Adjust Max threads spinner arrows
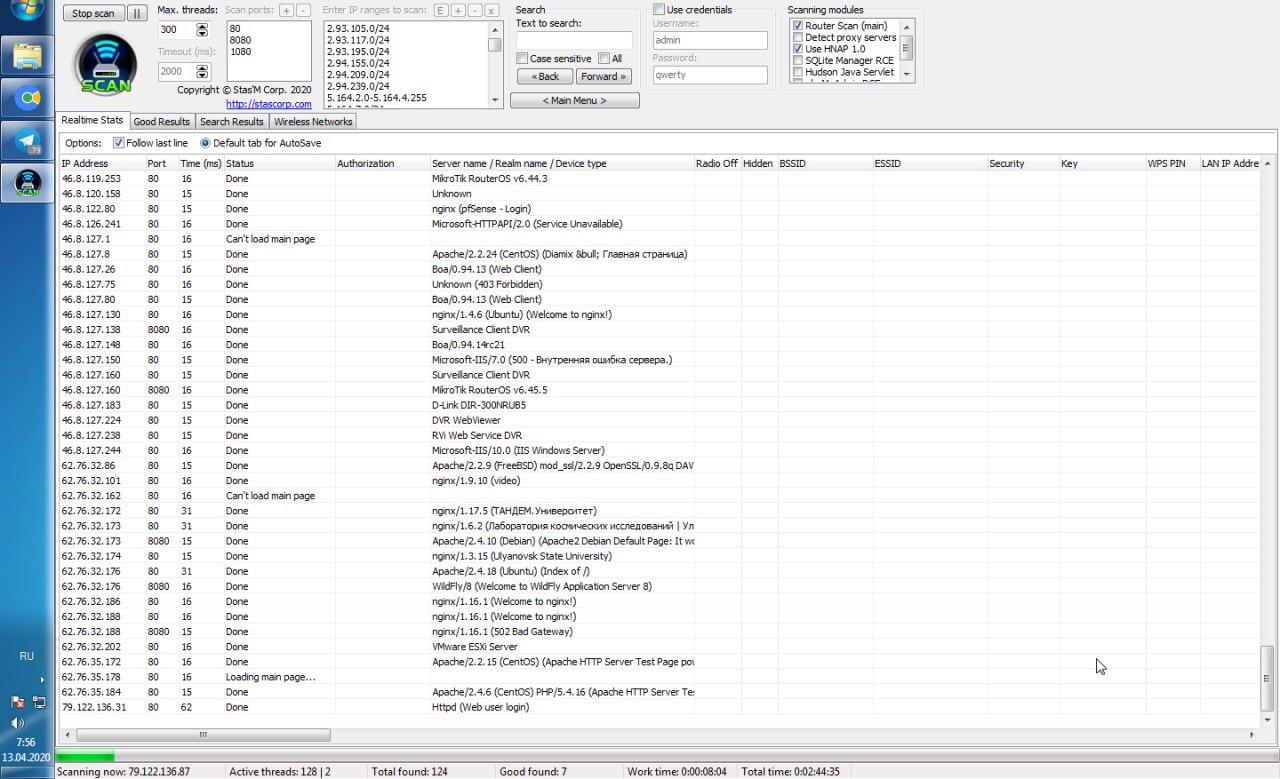Screen dimensions: 1280x779 pyautogui.click(x=204, y=29)
